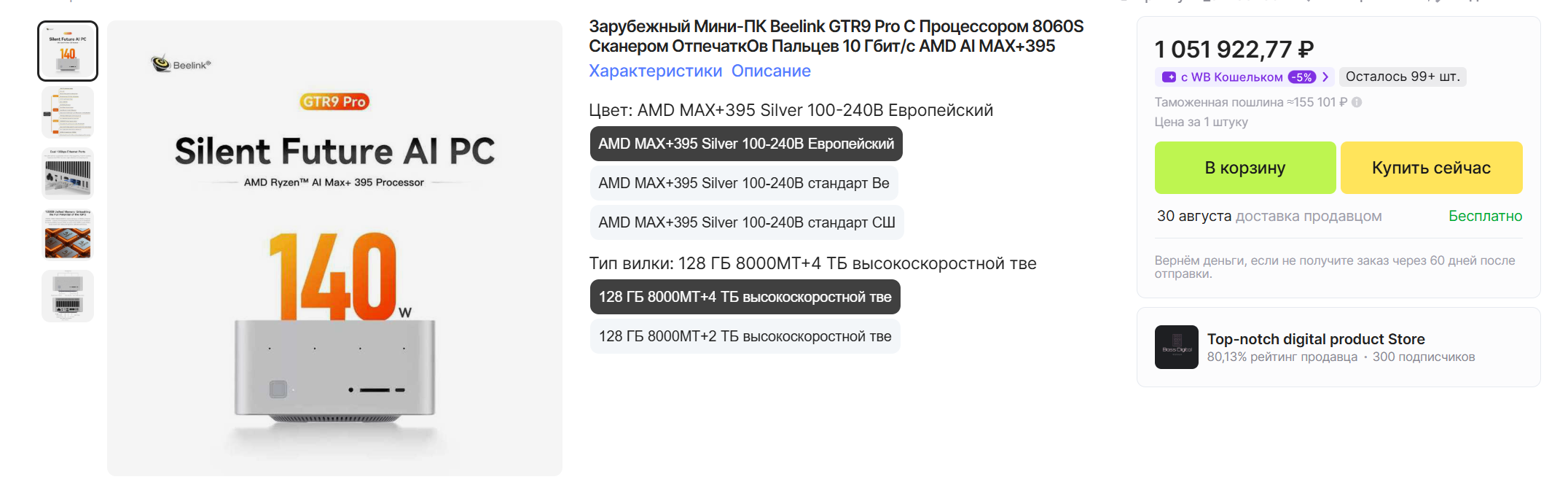Select color AMD MAX+395 Silver Европейский

(x=746, y=144)
